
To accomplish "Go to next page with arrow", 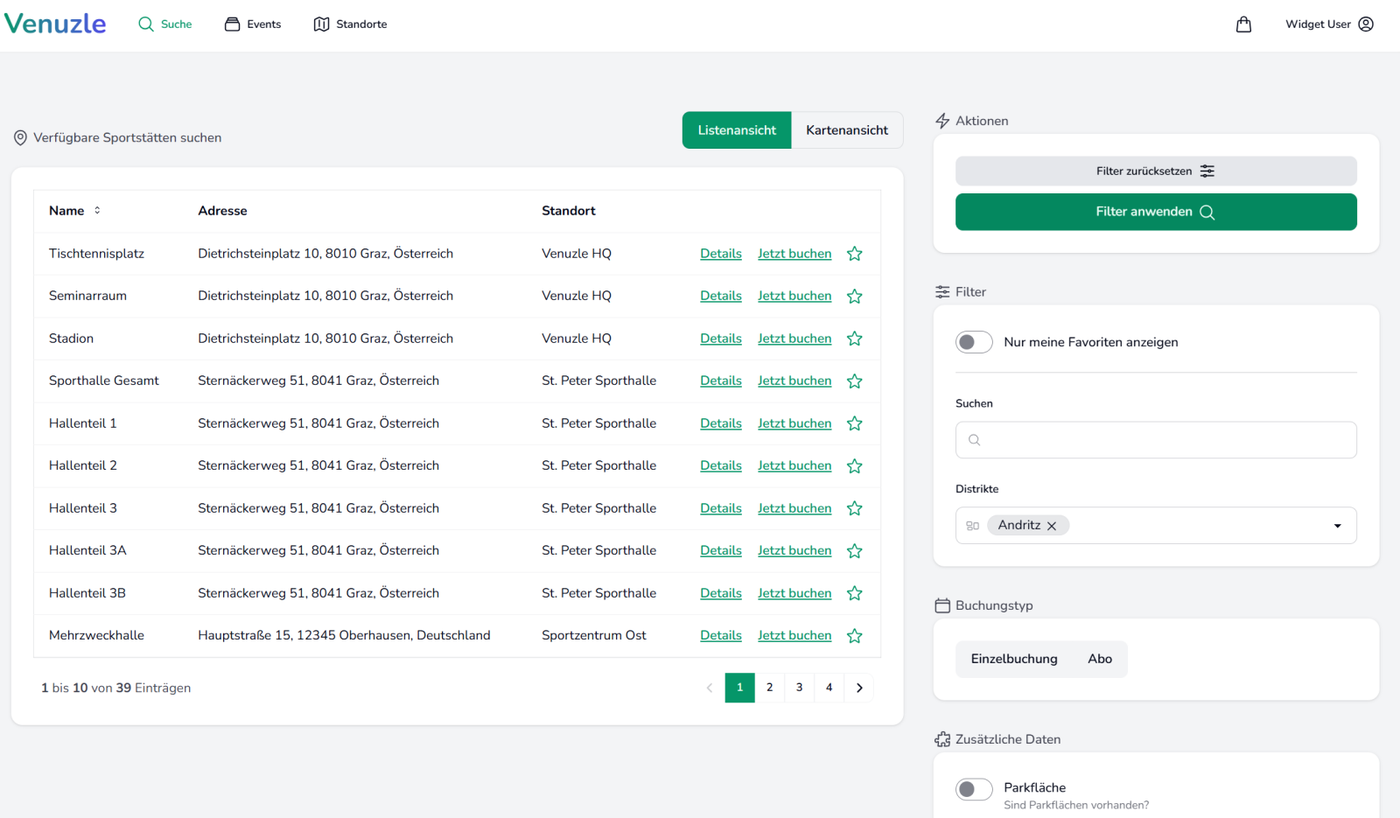I will 859,688.
